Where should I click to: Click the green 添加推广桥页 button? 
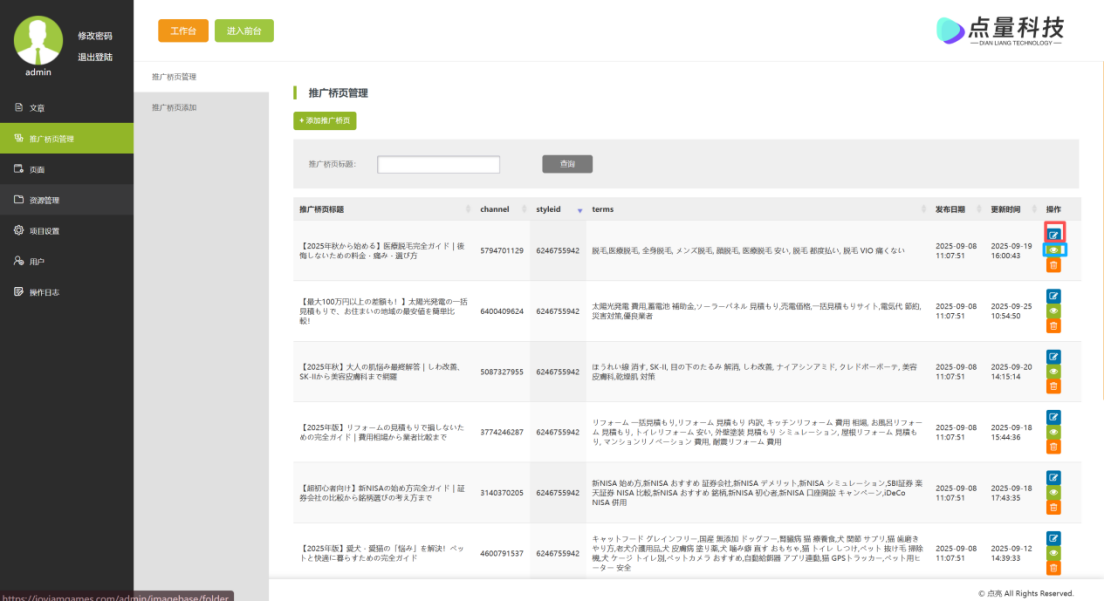(325, 121)
